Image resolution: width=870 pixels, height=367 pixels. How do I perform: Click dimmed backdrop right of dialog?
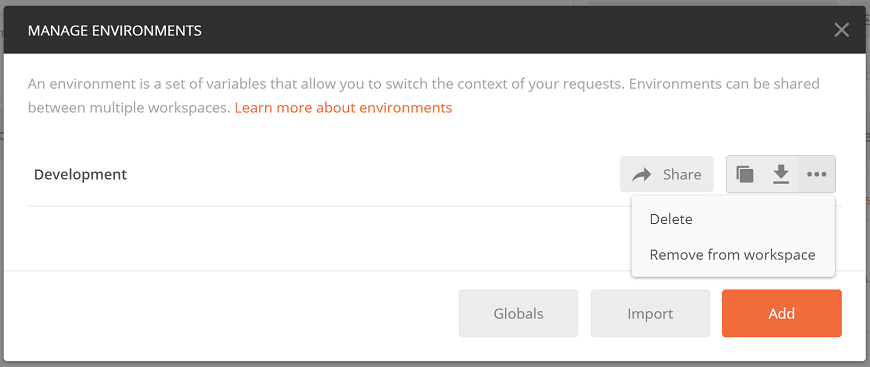868,167
